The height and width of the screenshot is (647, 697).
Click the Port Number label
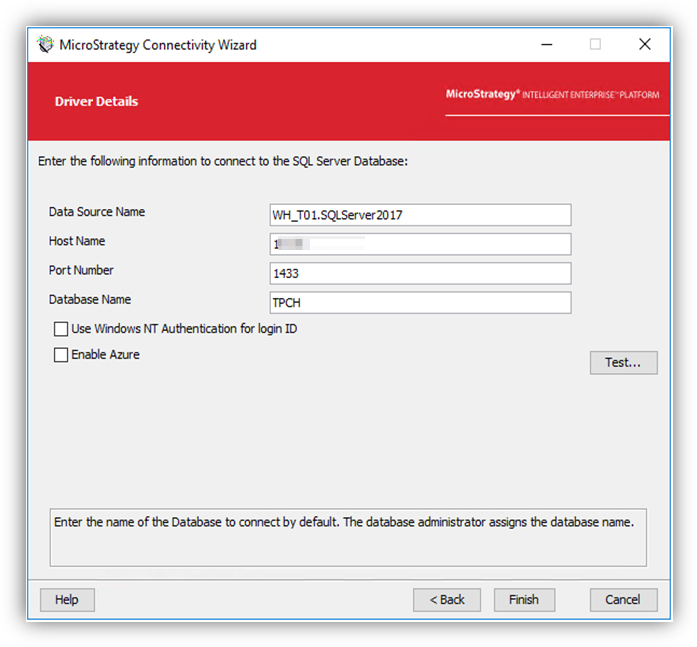pos(81,271)
